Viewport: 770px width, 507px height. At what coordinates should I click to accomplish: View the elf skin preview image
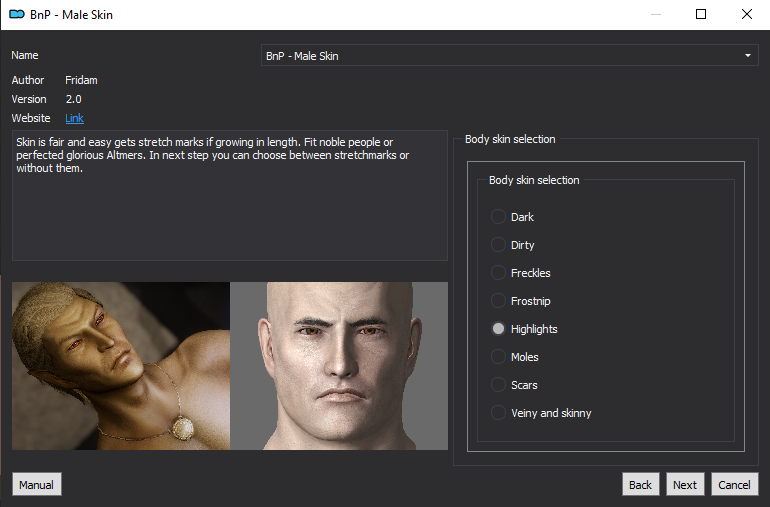121,366
